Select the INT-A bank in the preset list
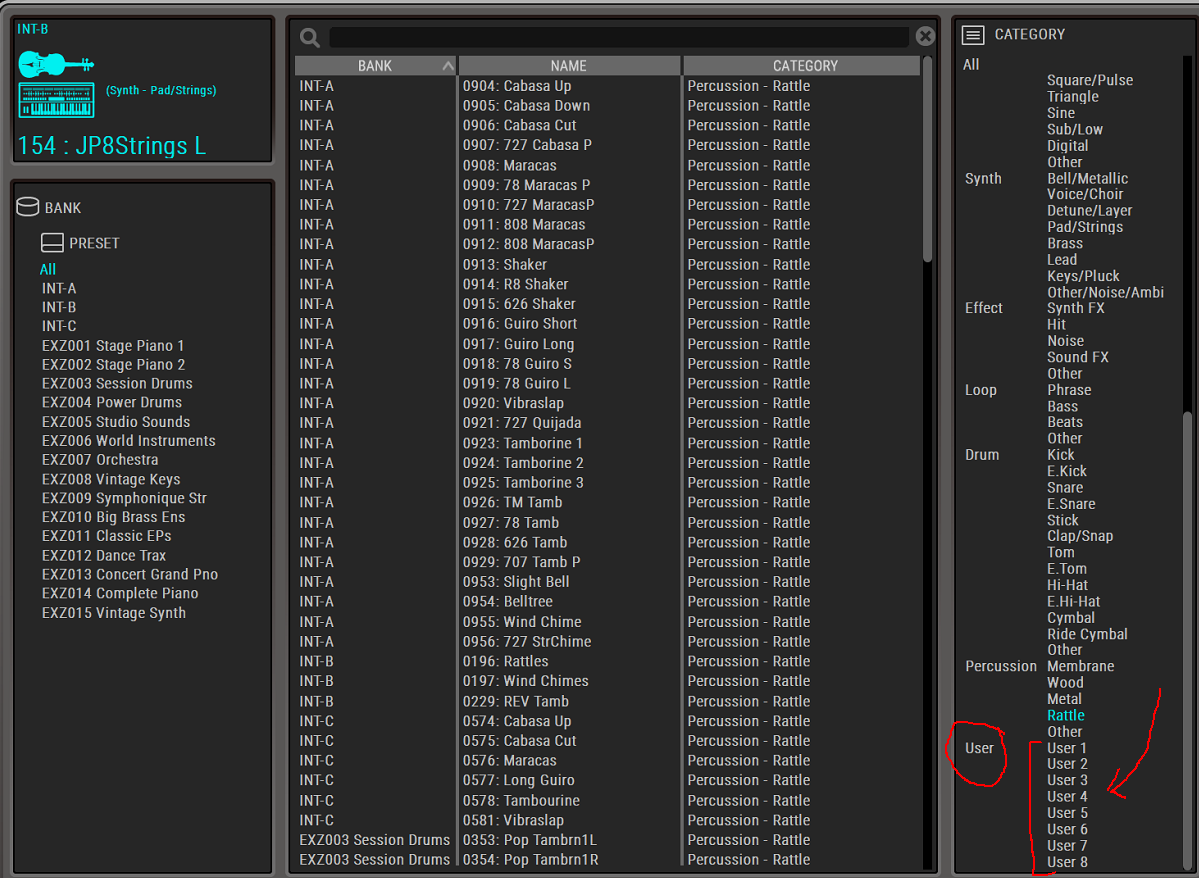Viewport: 1199px width, 878px height. pos(59,288)
